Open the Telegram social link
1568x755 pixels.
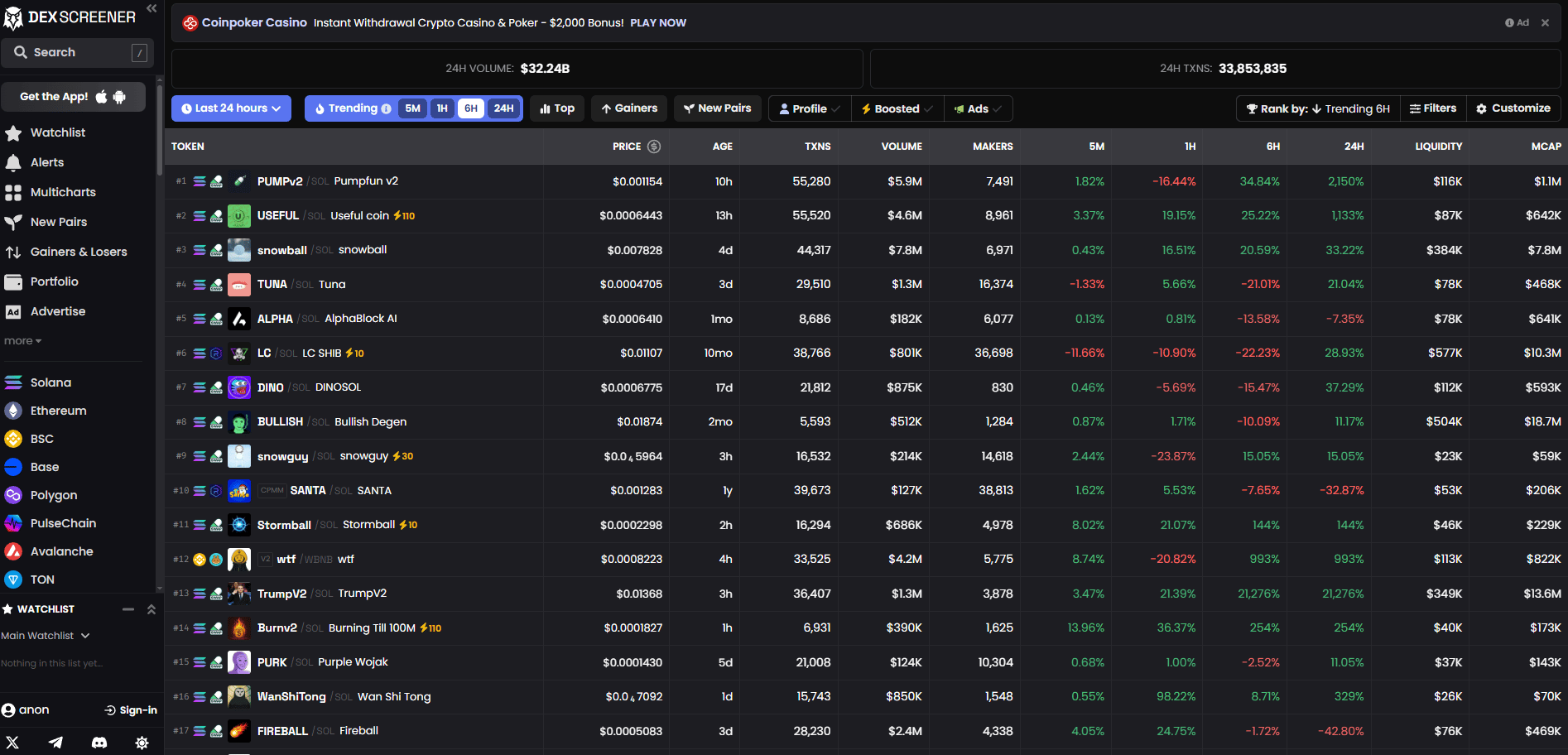[55, 743]
